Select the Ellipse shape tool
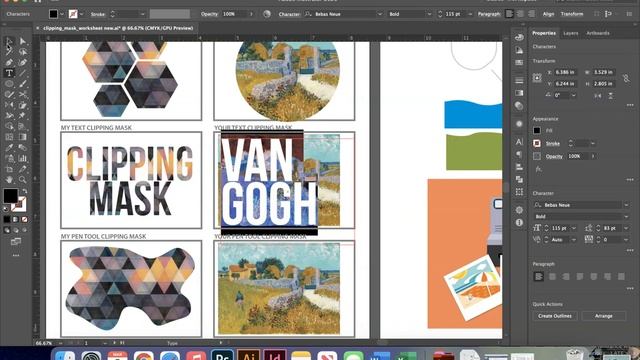This screenshot has height=360, width=640. pos(9,84)
